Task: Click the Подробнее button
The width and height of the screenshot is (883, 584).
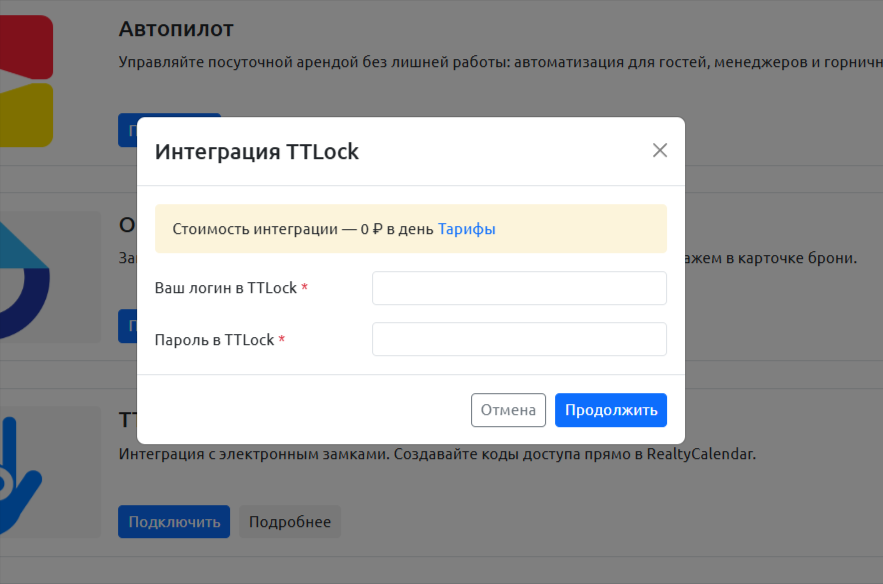Action: (x=290, y=521)
